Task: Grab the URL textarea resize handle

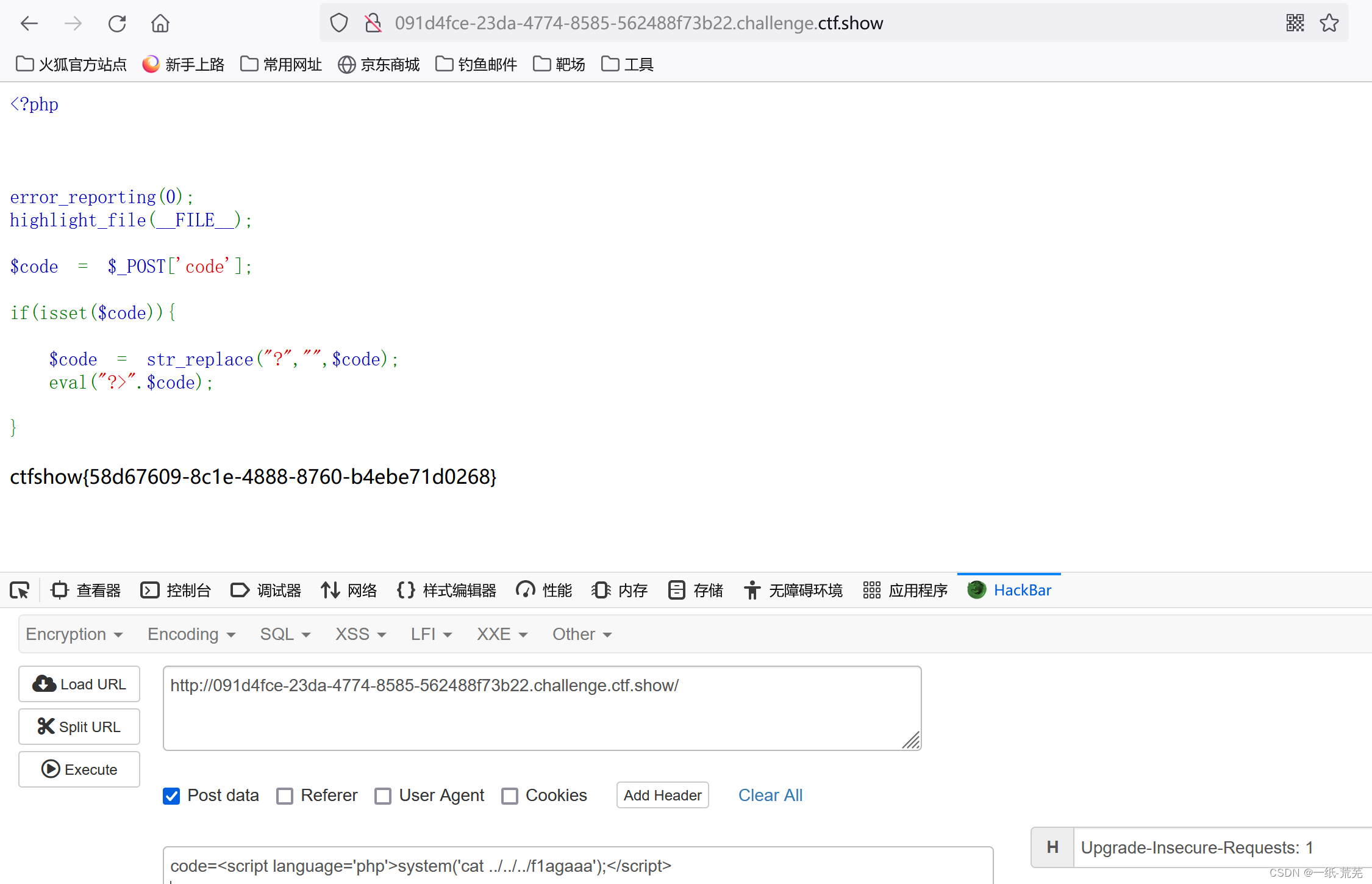Action: point(912,741)
